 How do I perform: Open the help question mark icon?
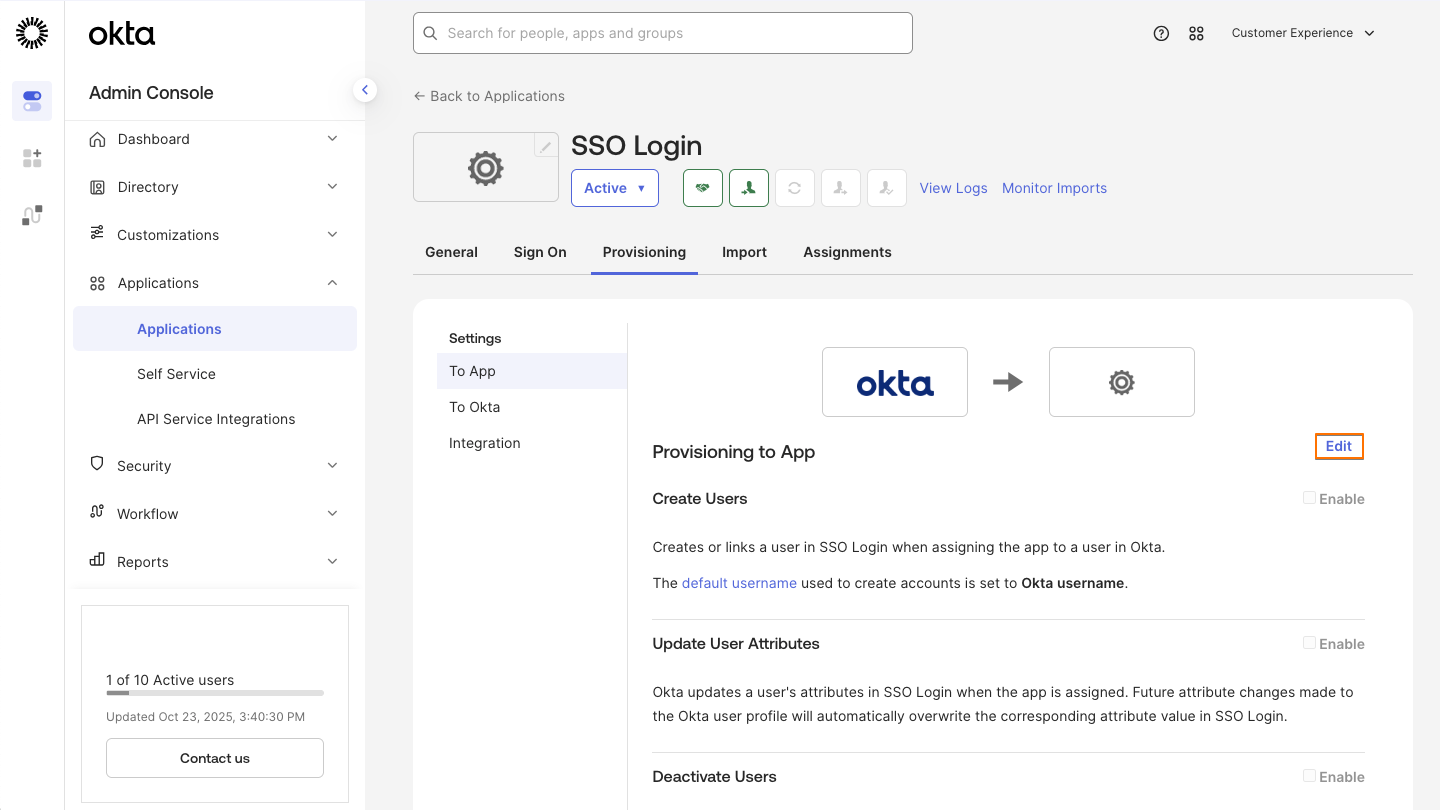(x=1161, y=33)
